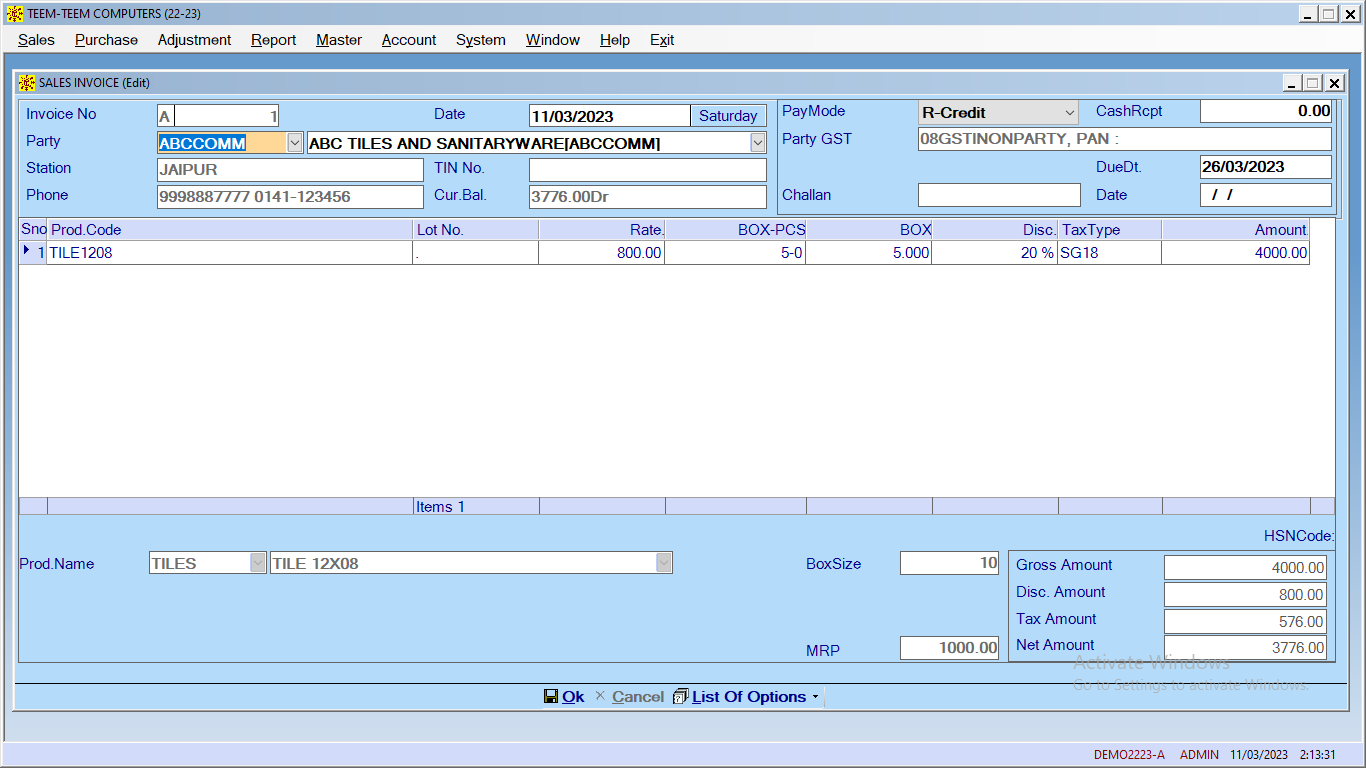Click the CashRcpt field 0.00
The width and height of the screenshot is (1366, 768).
pos(1266,111)
